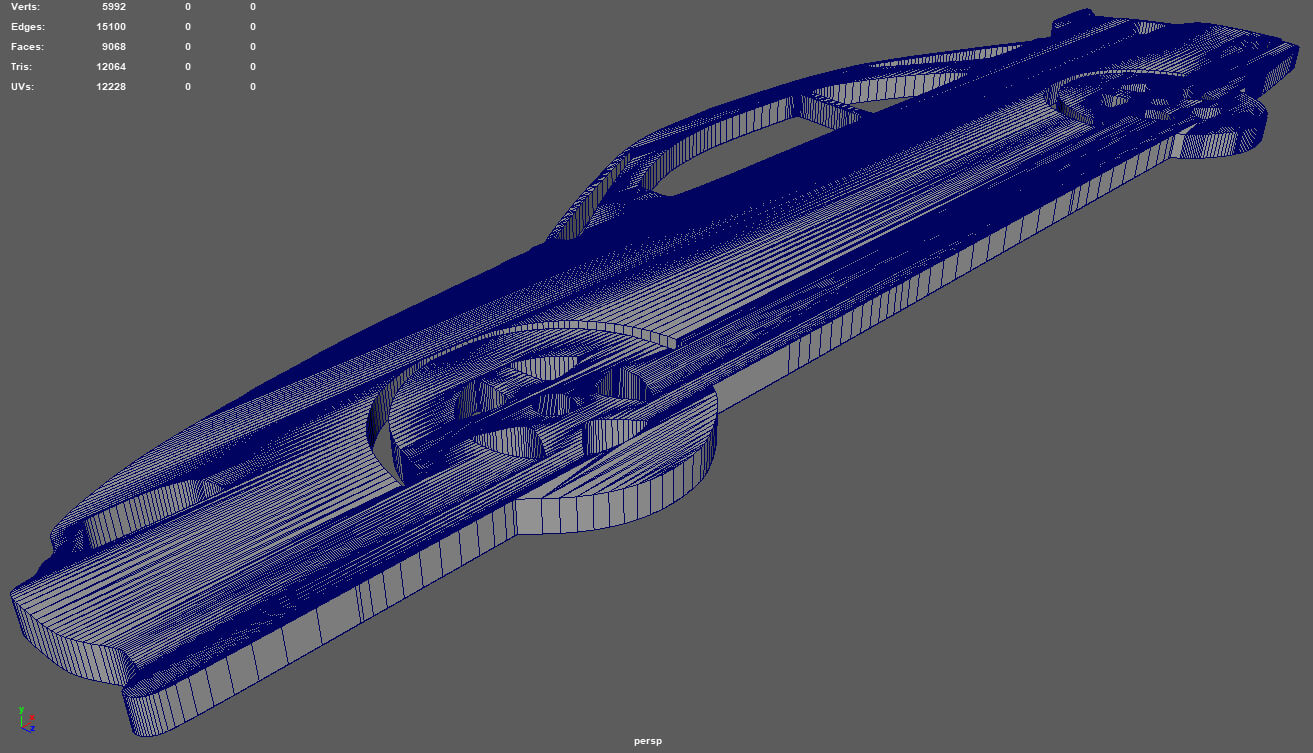1313x753 pixels.
Task: Click the edge count value 15100
Action: click(110, 27)
